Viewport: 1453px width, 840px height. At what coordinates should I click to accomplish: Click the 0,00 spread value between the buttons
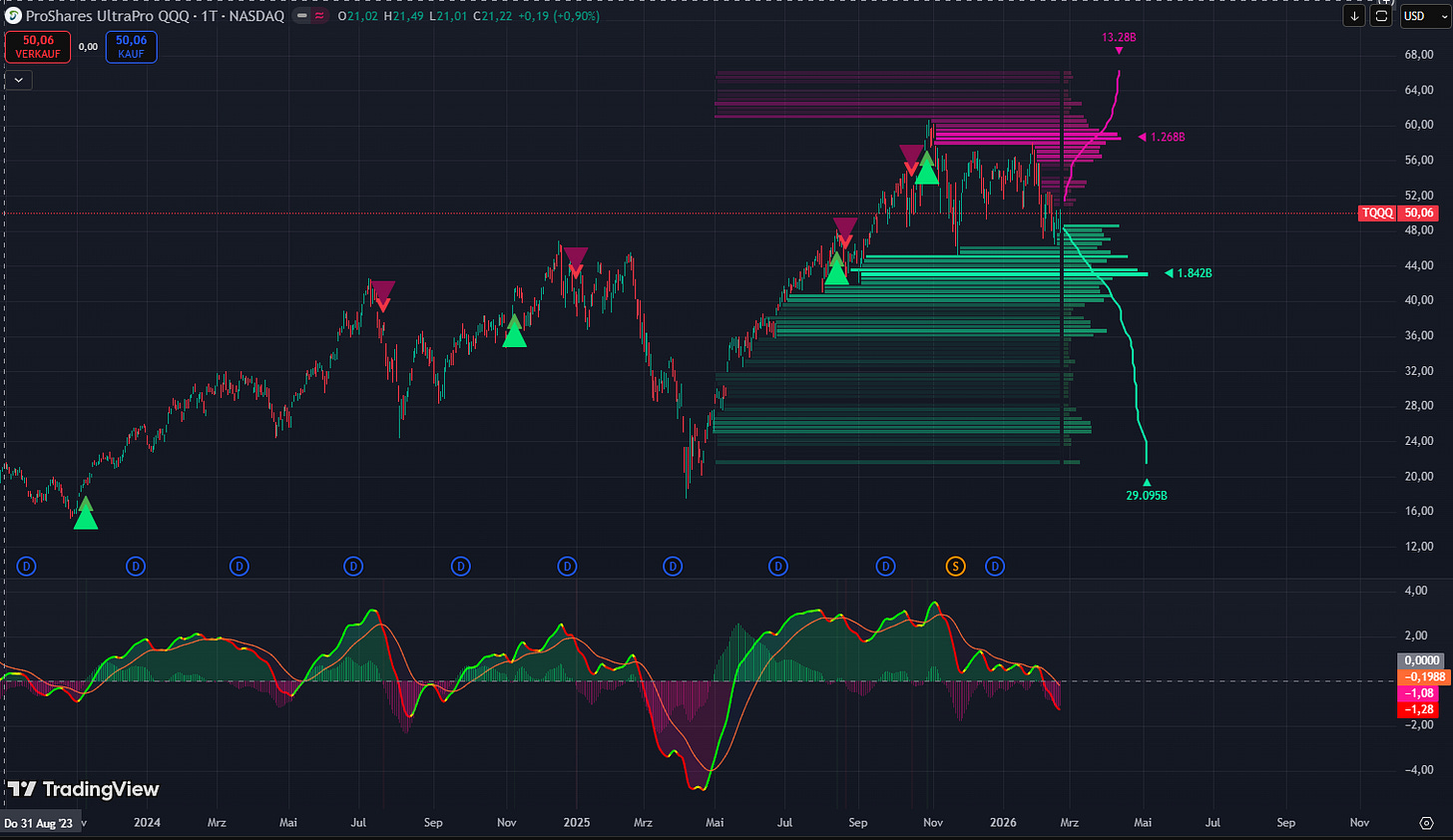[x=88, y=47]
